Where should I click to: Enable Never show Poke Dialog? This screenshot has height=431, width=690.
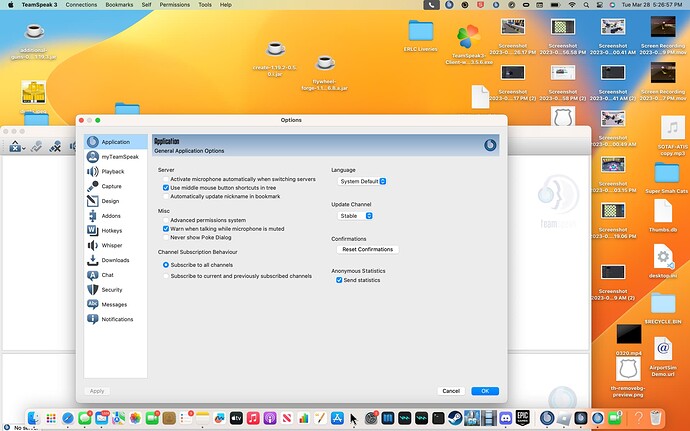166,237
